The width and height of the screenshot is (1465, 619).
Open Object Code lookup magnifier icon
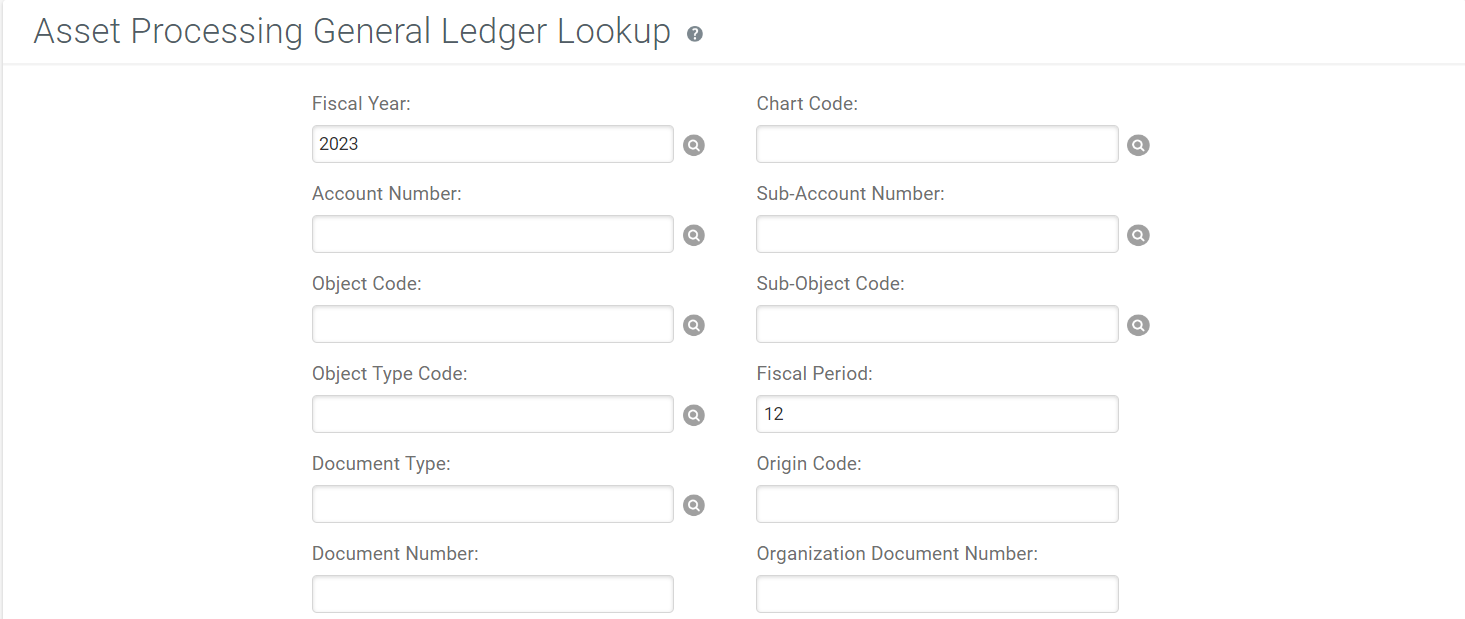694,325
